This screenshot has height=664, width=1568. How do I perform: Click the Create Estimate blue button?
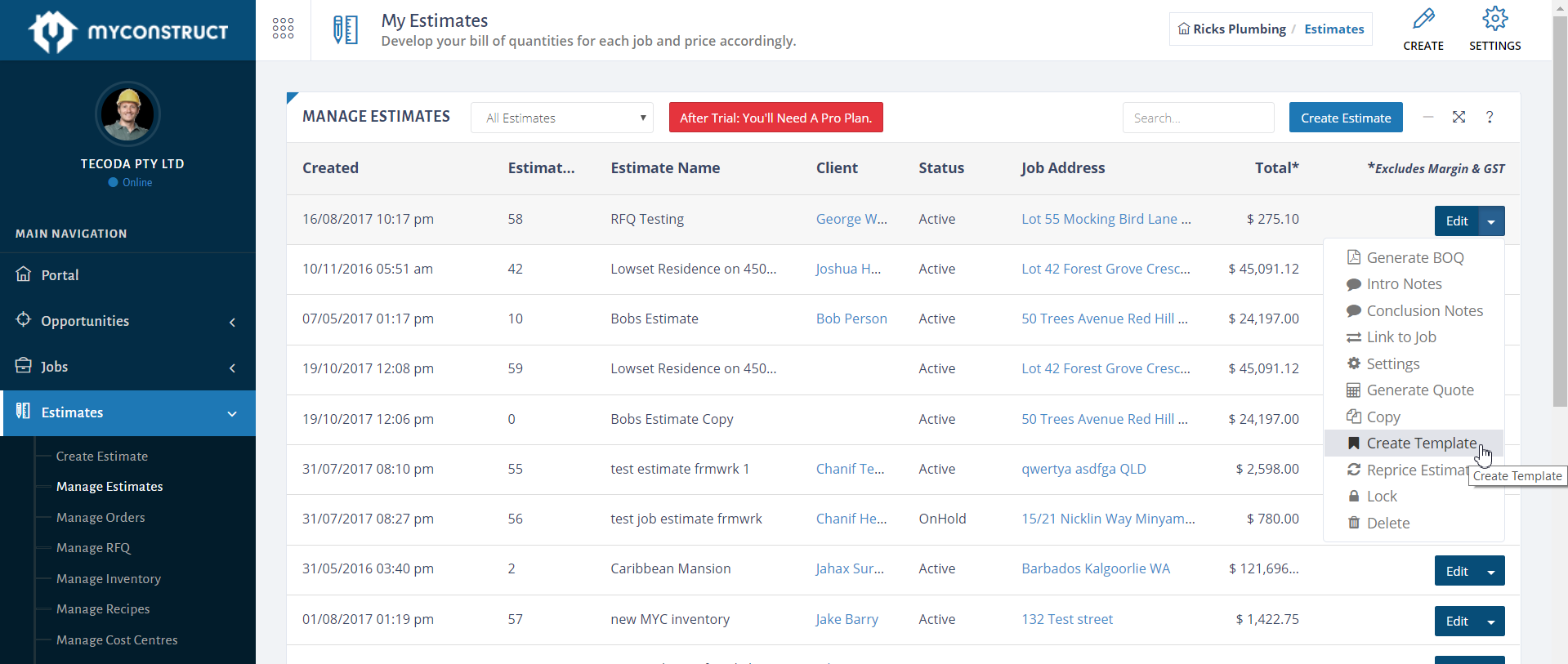pyautogui.click(x=1346, y=118)
